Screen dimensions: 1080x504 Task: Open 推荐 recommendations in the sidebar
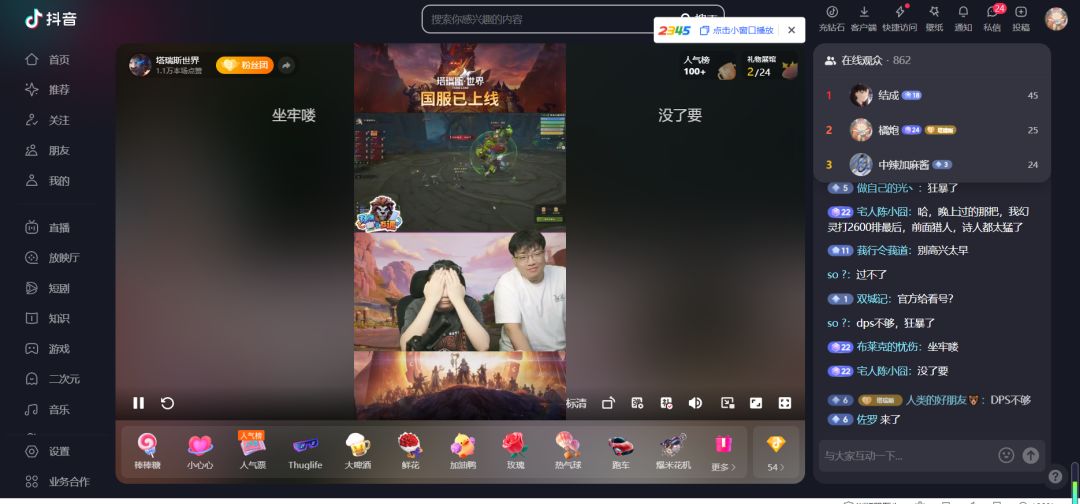(48, 90)
